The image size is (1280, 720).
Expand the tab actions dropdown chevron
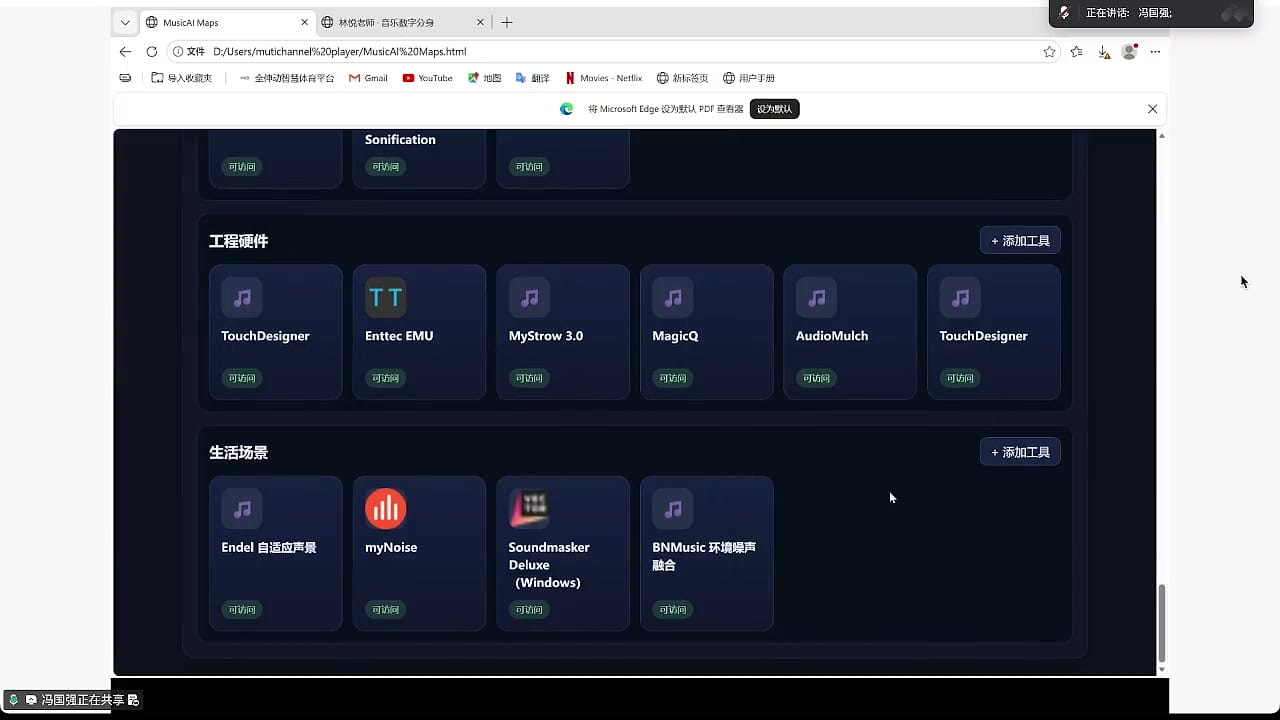pyautogui.click(x=125, y=22)
